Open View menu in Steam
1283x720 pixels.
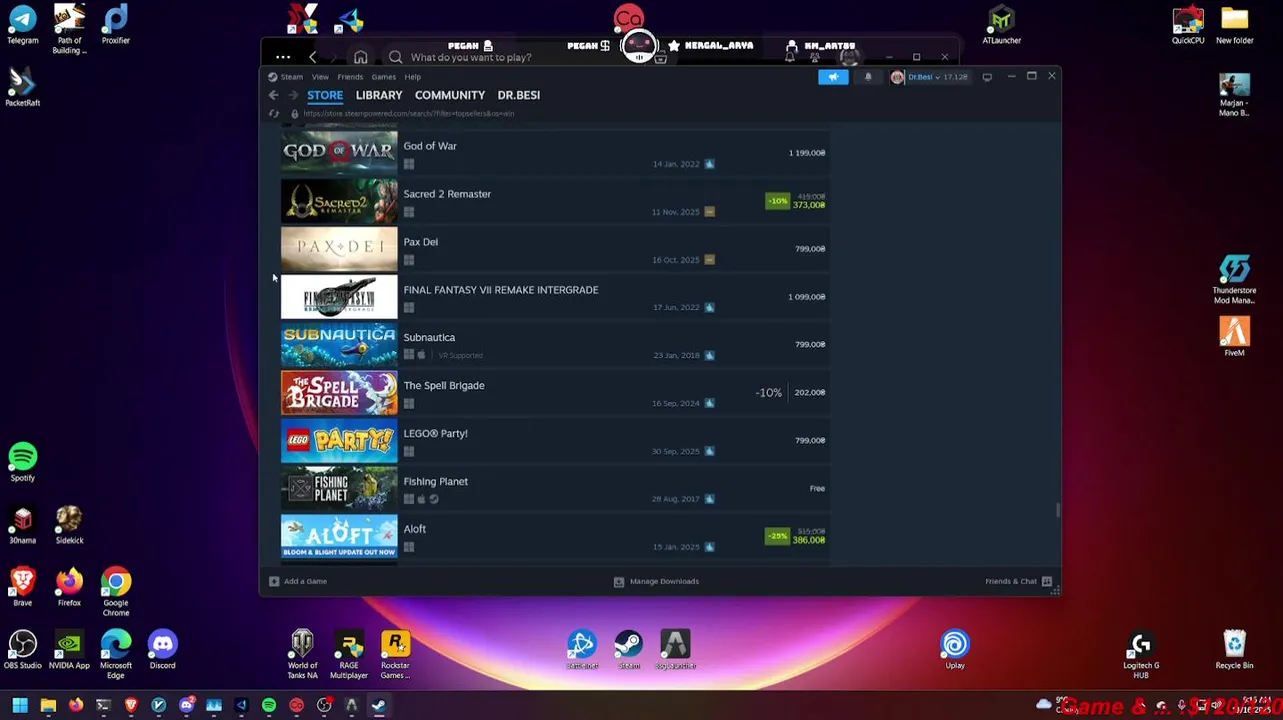pos(320,77)
